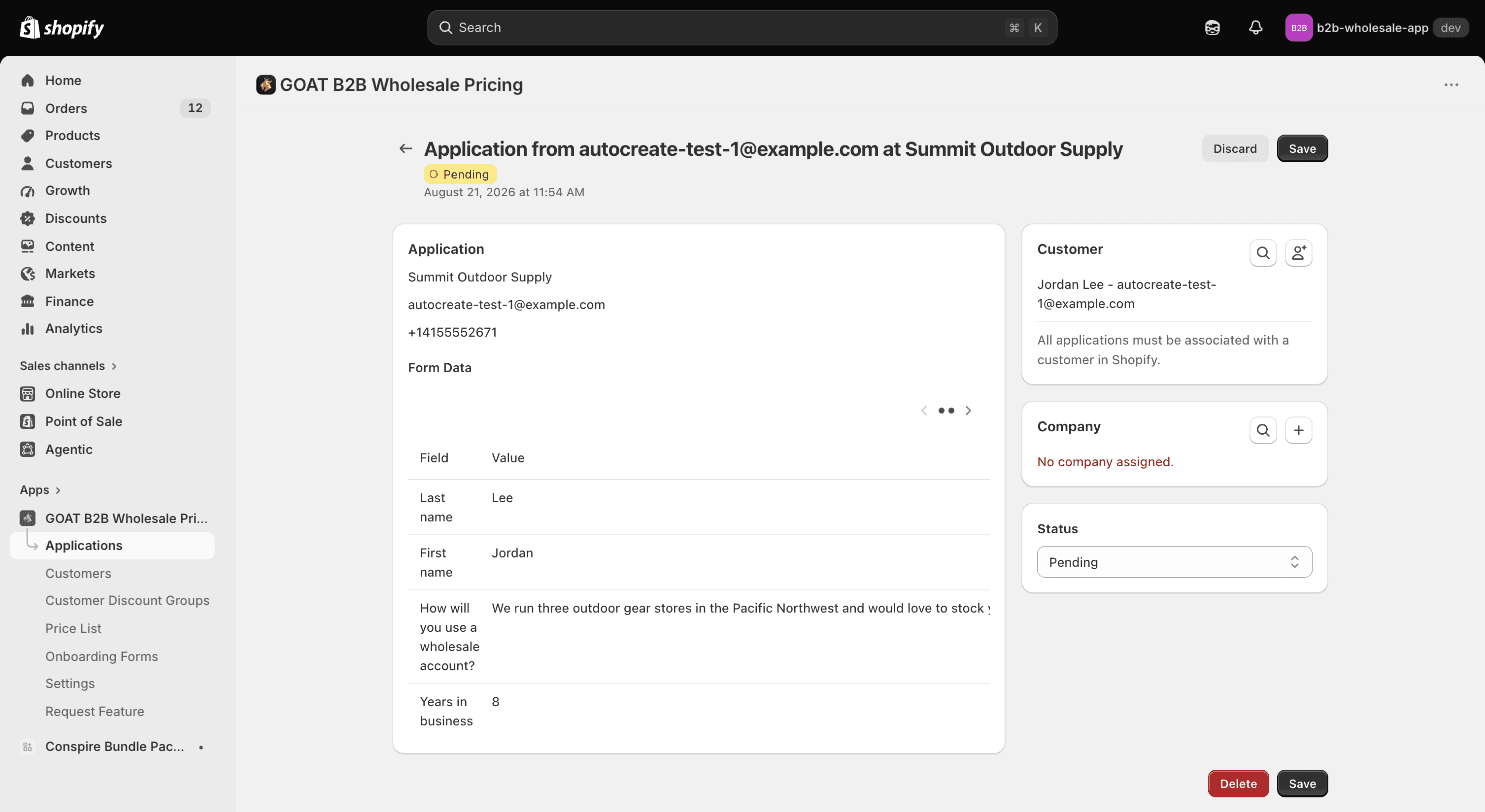Click the Markets globe icon
The image size is (1485, 812).
point(28,273)
